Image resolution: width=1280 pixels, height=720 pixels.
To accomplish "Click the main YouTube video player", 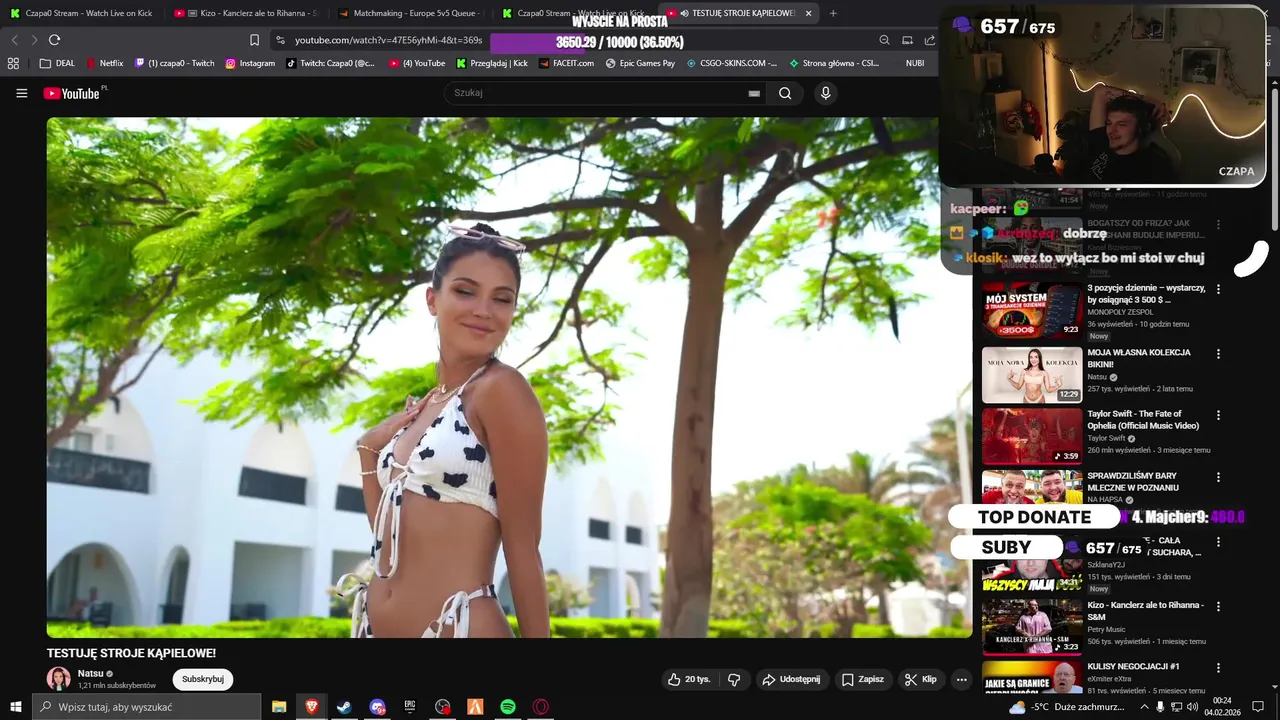I will click(509, 377).
